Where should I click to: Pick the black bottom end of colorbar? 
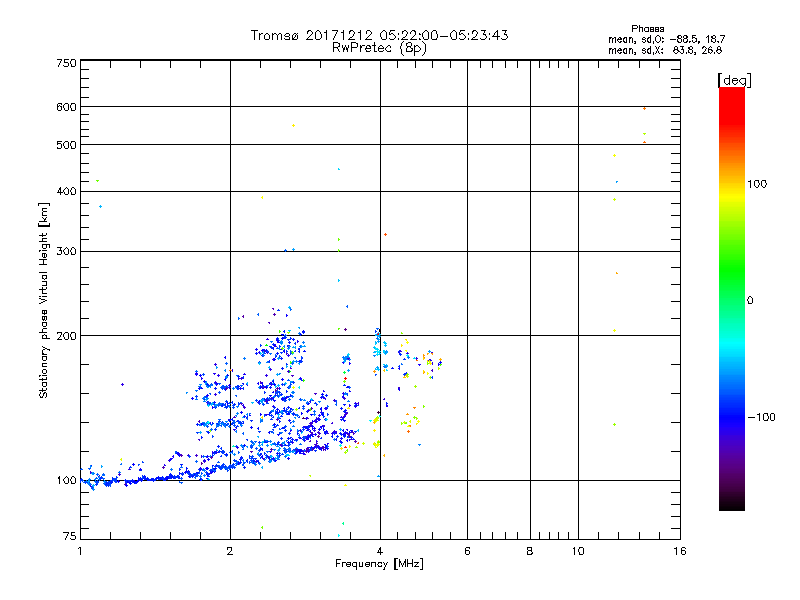click(x=731, y=505)
